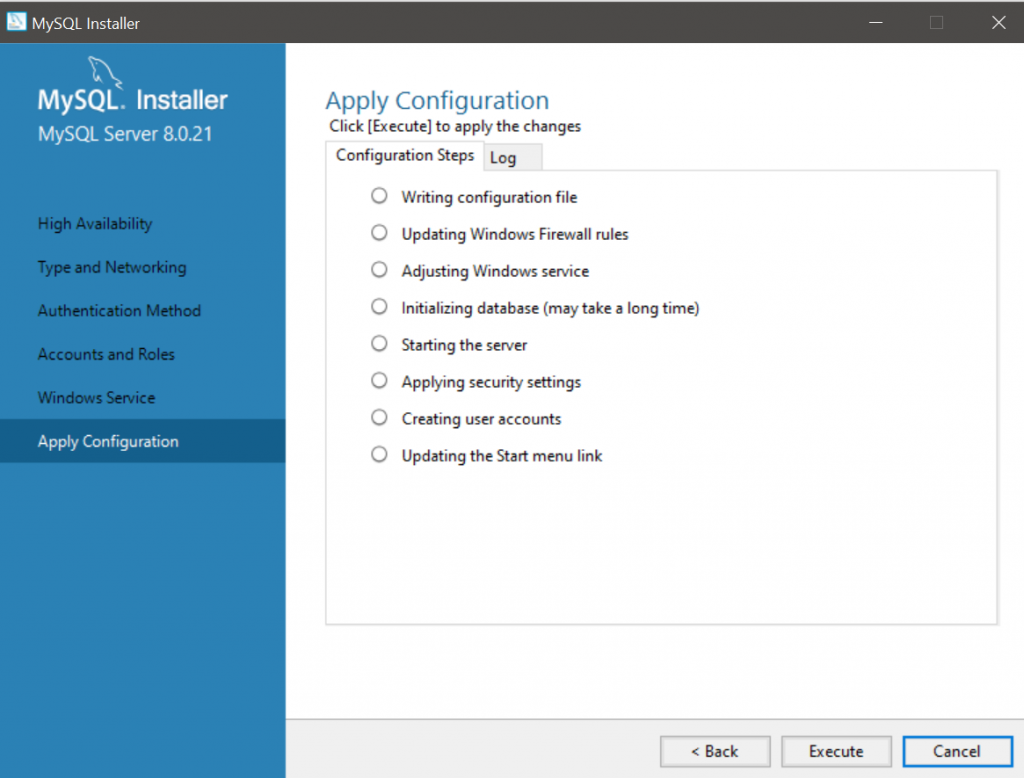Close the MySQL Installer window
Viewport: 1024px width, 778px height.
[x=998, y=23]
